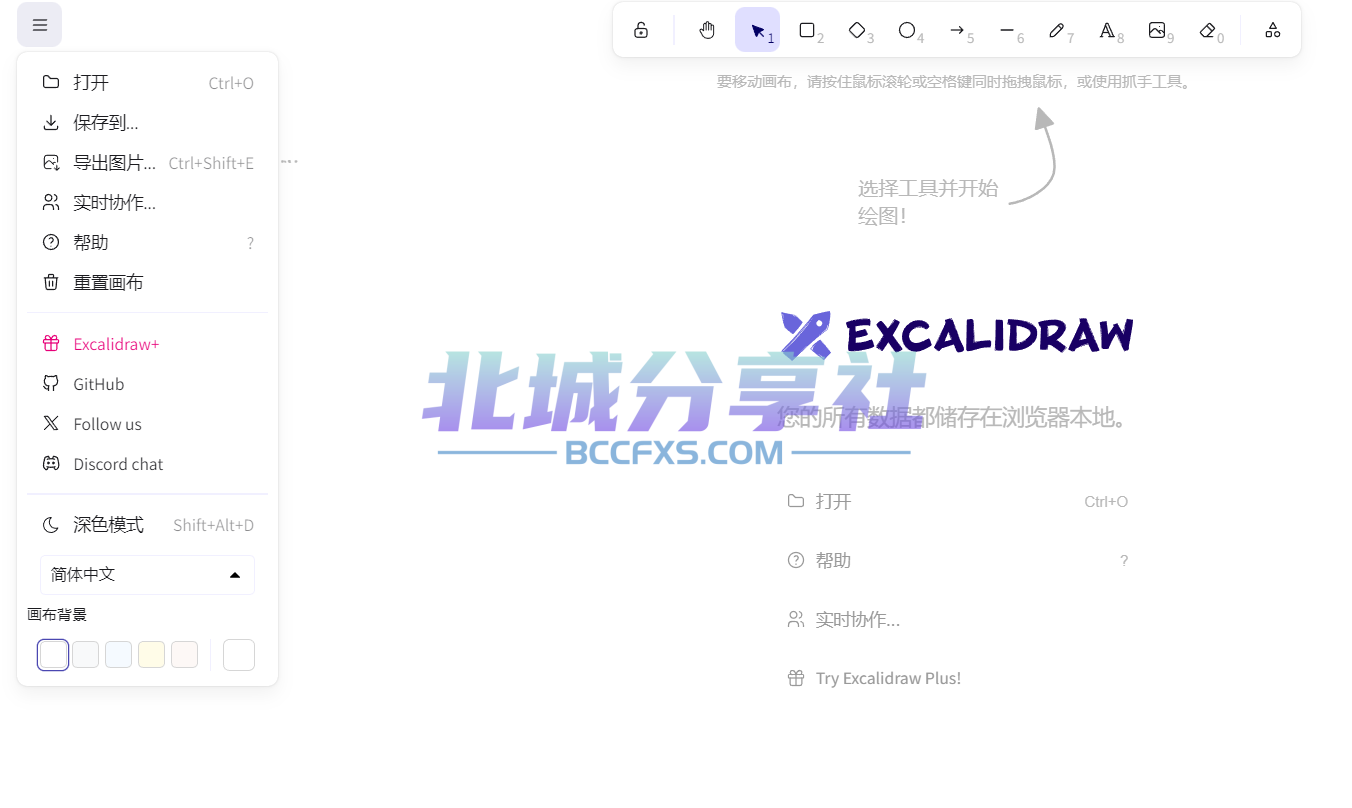Click the moon icon for dark mode
1352x808 pixels.
pyautogui.click(x=51, y=525)
